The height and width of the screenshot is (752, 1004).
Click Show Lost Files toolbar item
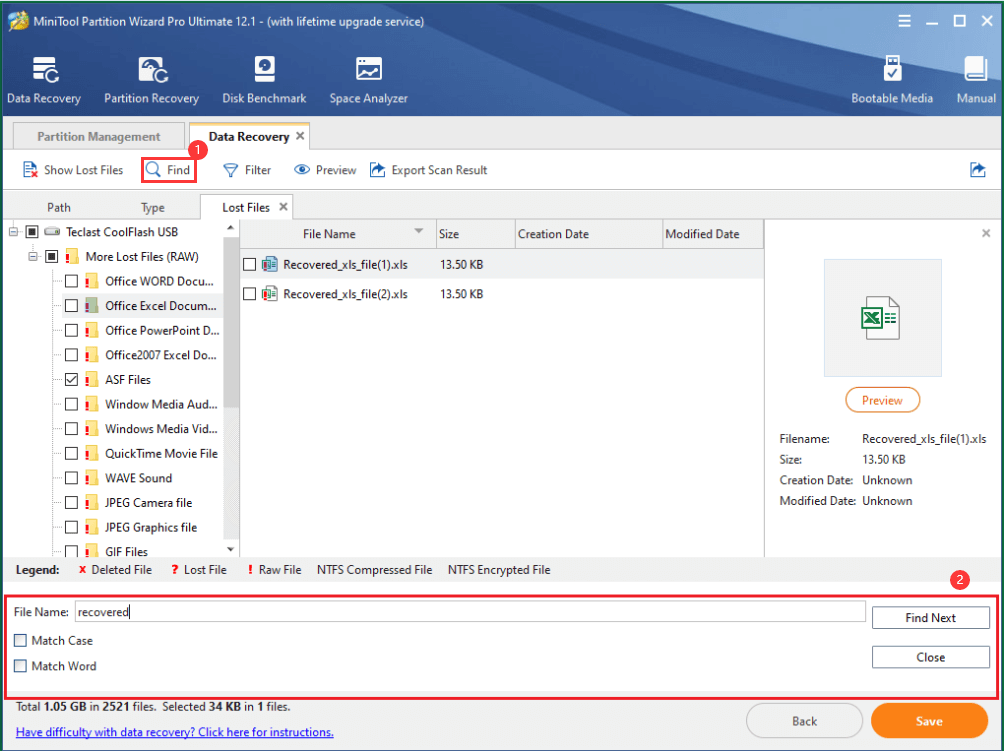(73, 170)
